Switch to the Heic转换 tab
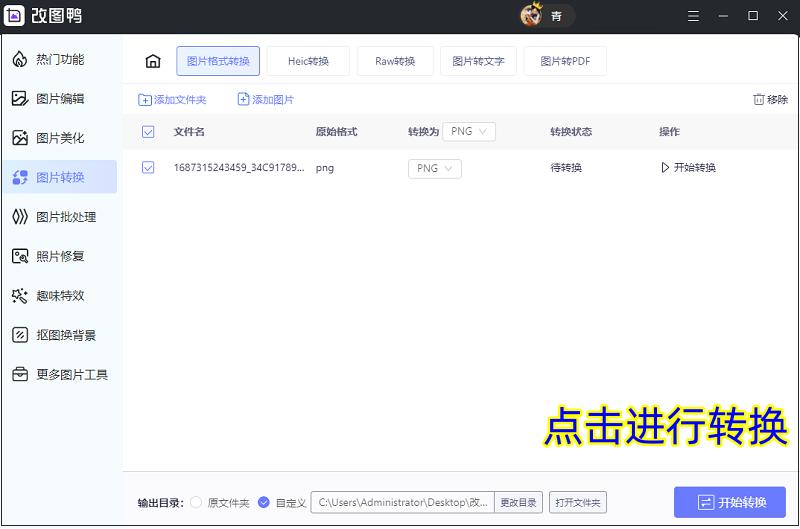 (x=308, y=61)
